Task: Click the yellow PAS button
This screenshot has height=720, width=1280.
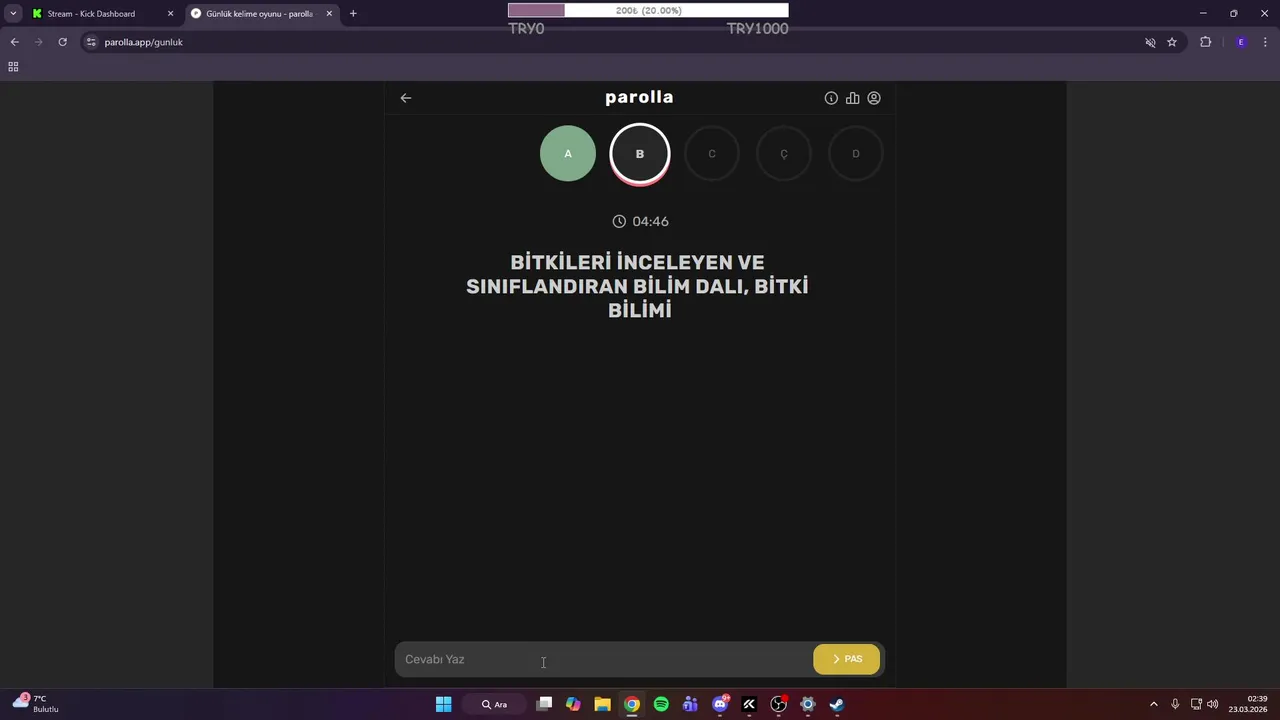Action: coord(847,659)
